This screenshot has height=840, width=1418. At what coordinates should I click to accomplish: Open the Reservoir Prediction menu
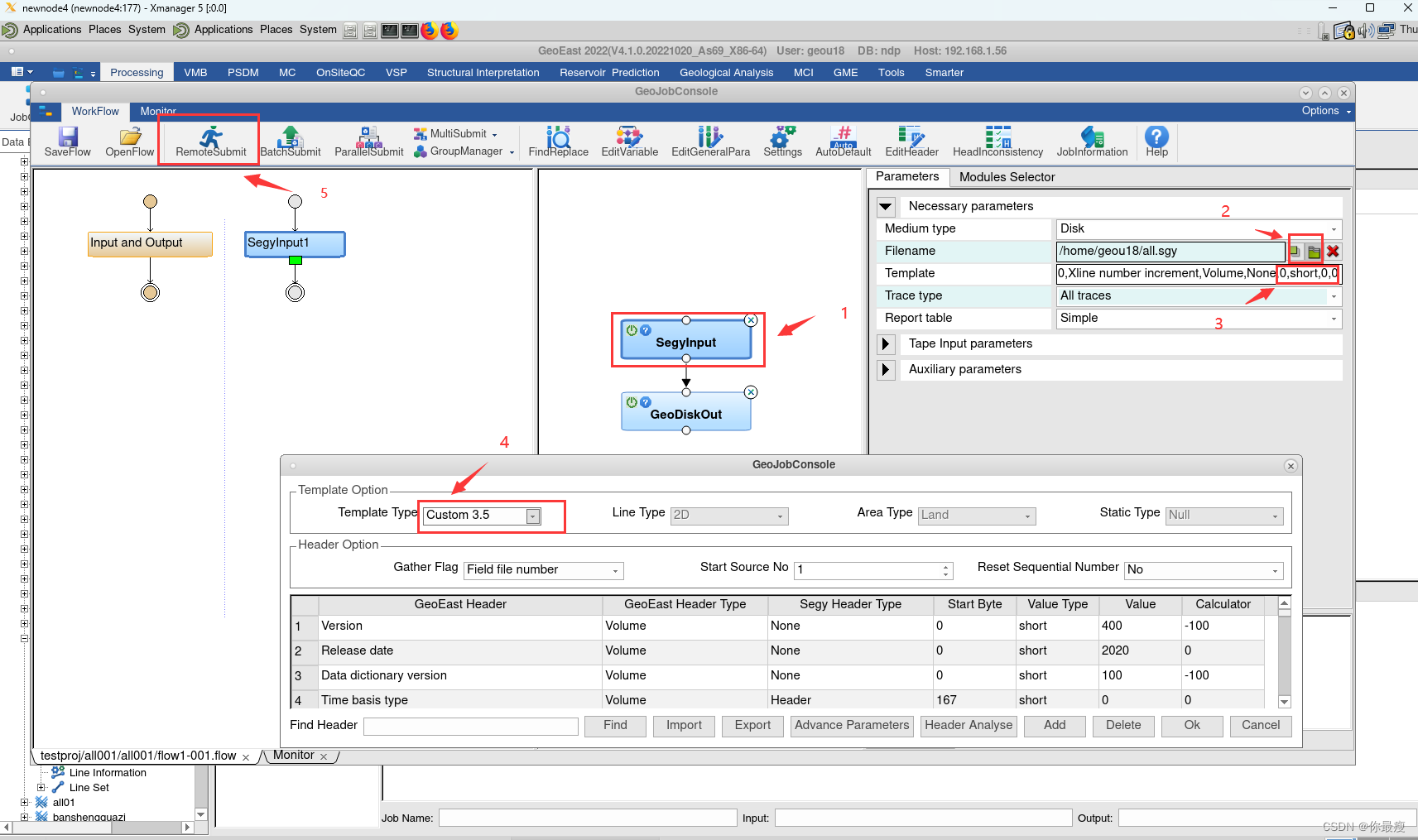click(609, 73)
